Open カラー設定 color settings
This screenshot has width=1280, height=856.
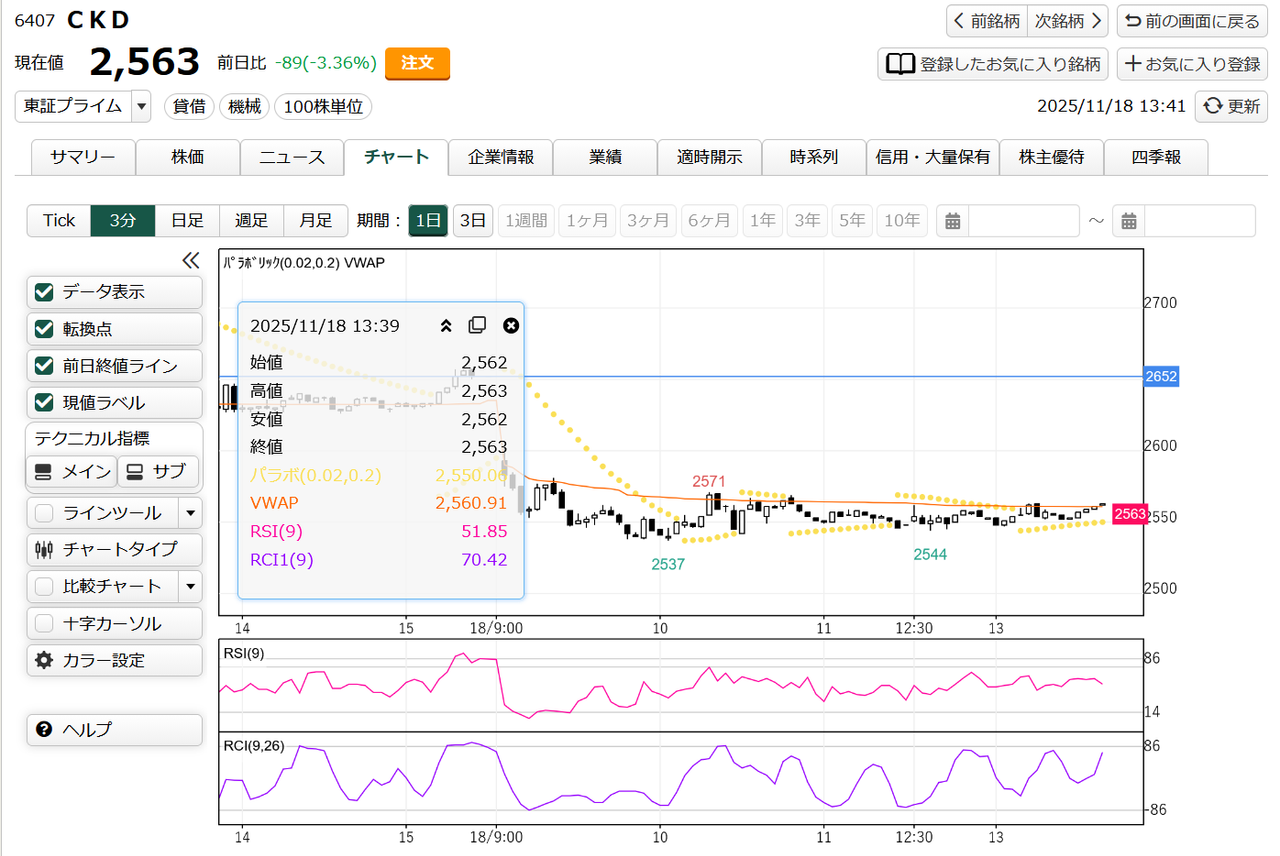point(114,660)
